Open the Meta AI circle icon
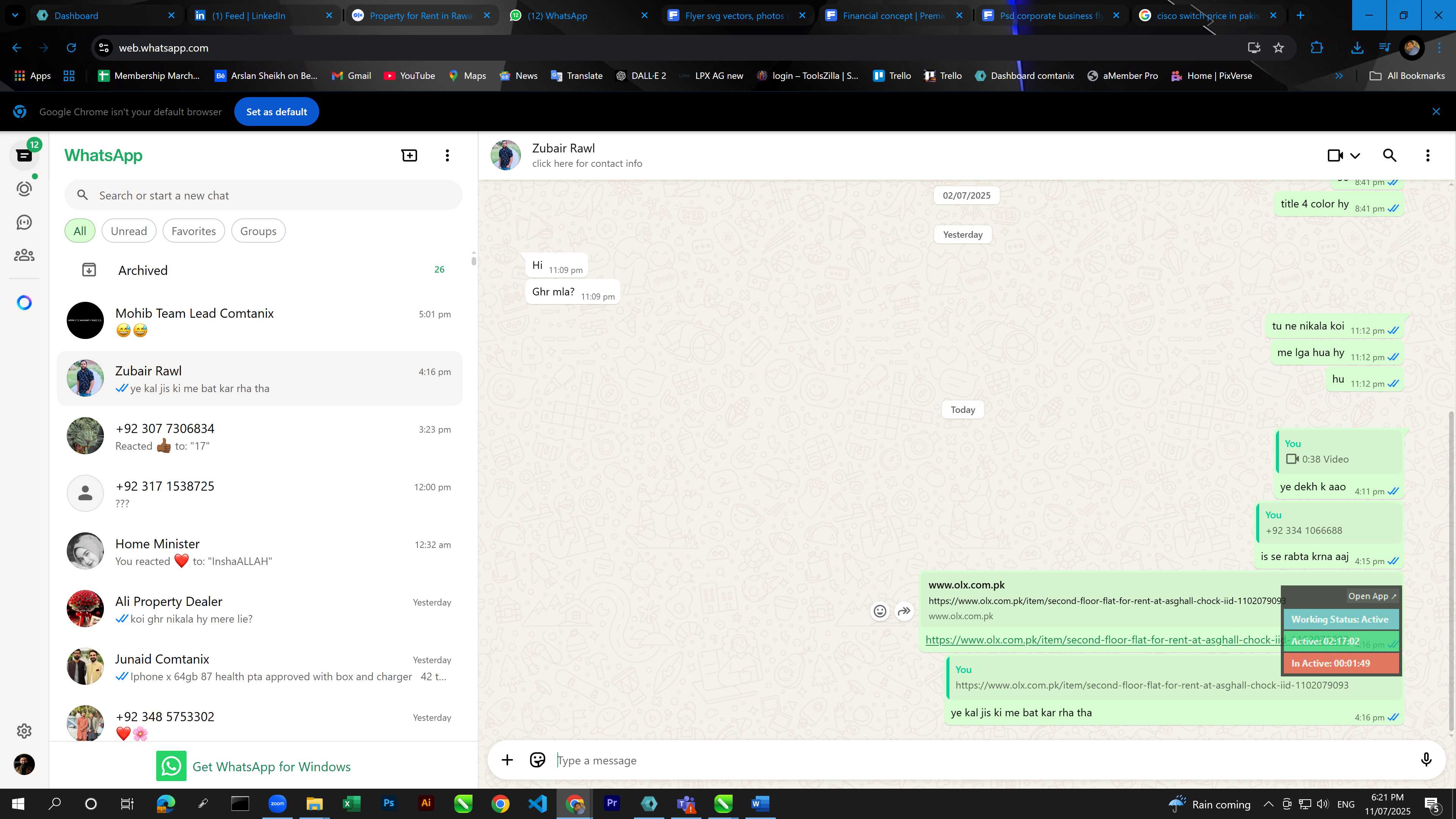This screenshot has width=1456, height=819. (24, 303)
